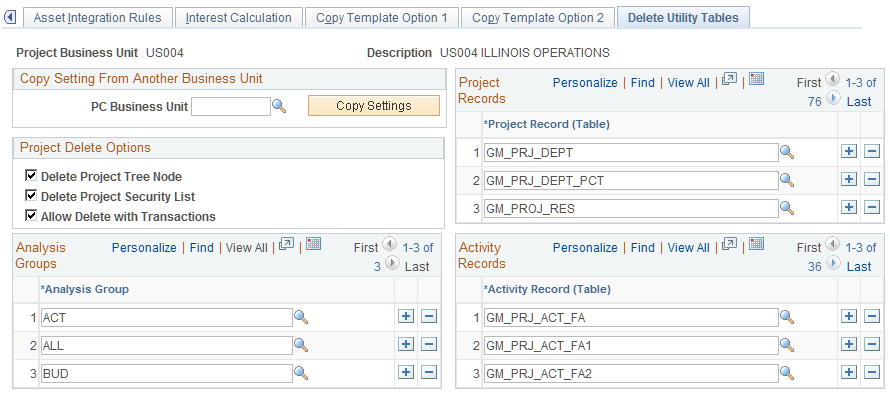This screenshot has width=890, height=396.
Task: Click the ACT analysis group field
Action: (x=166, y=318)
